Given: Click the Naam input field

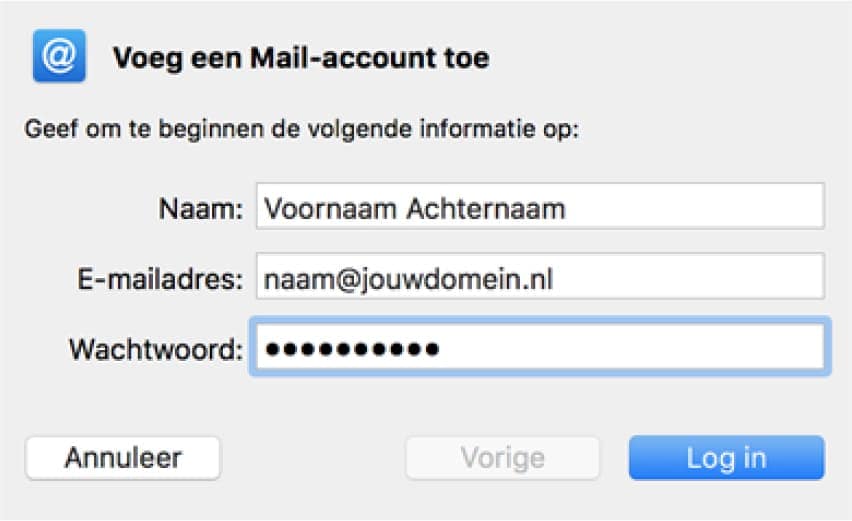Looking at the screenshot, I should 539,207.
